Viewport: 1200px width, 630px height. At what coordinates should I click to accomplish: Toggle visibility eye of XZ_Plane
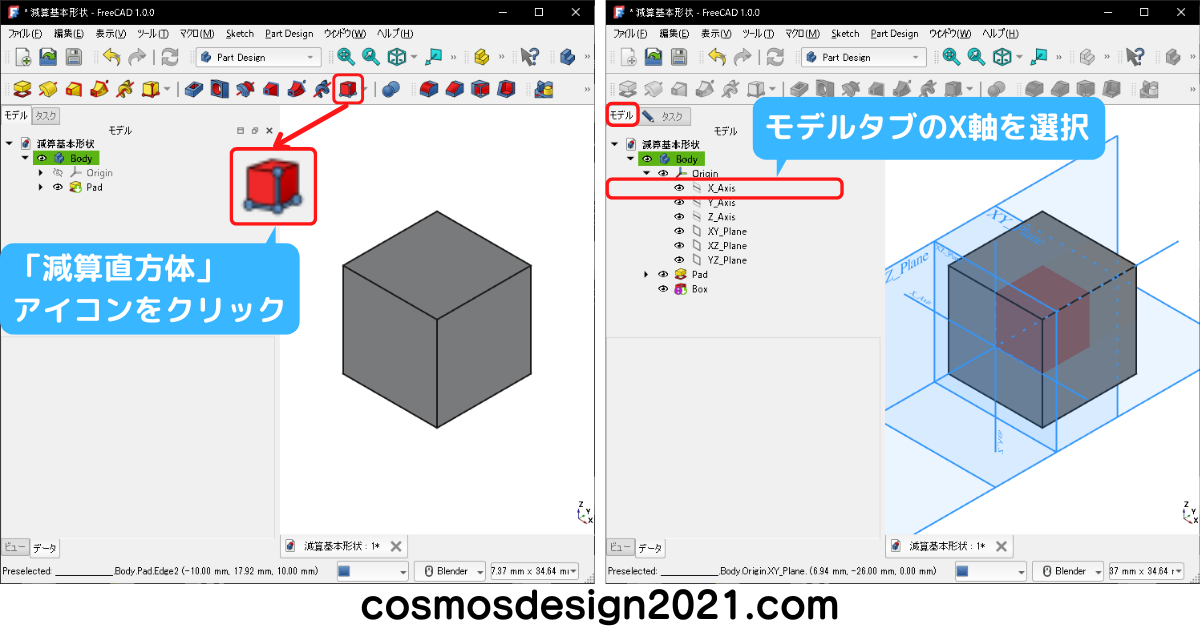pos(679,246)
